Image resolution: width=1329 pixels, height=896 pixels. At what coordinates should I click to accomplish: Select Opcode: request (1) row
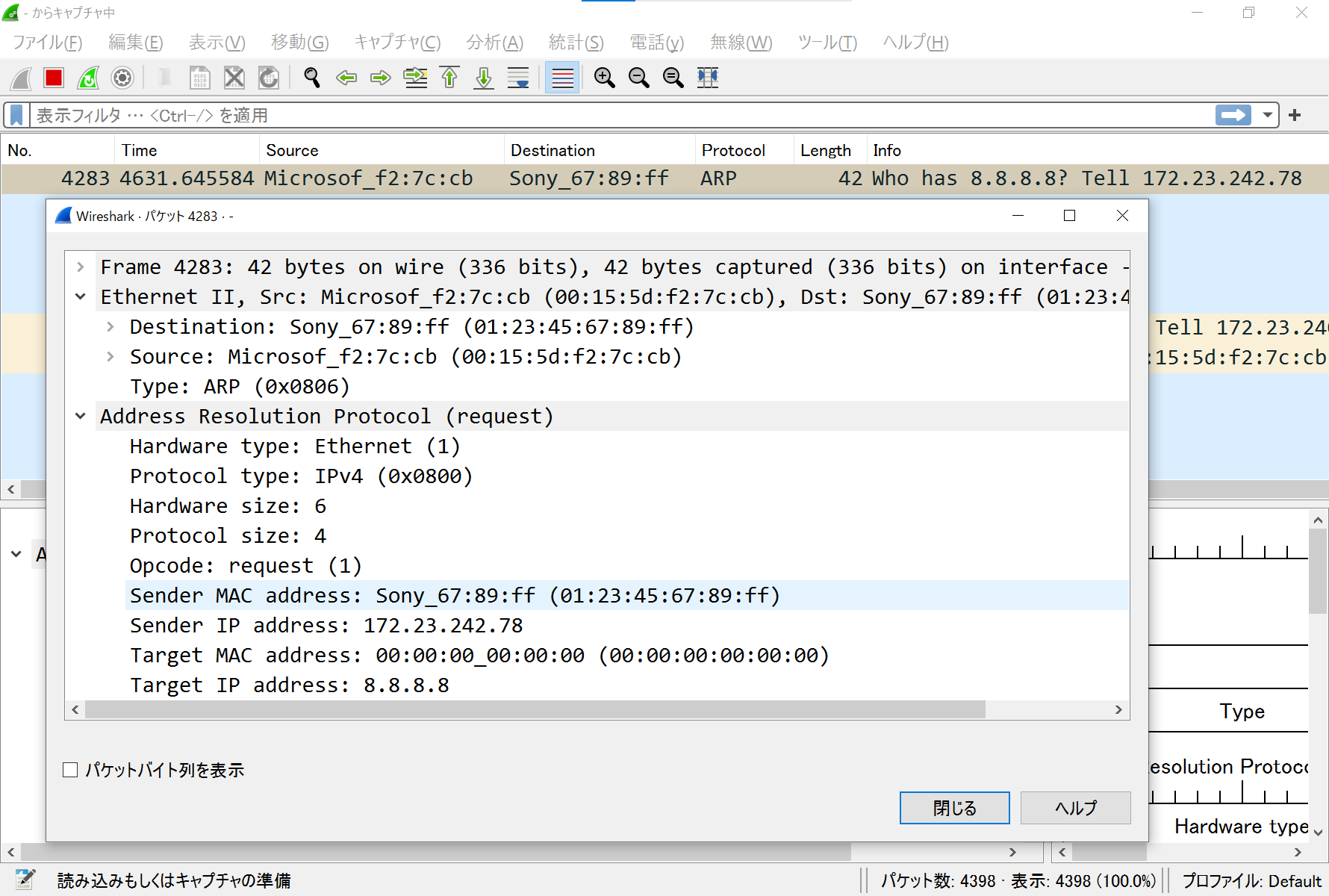pyautogui.click(x=627, y=565)
